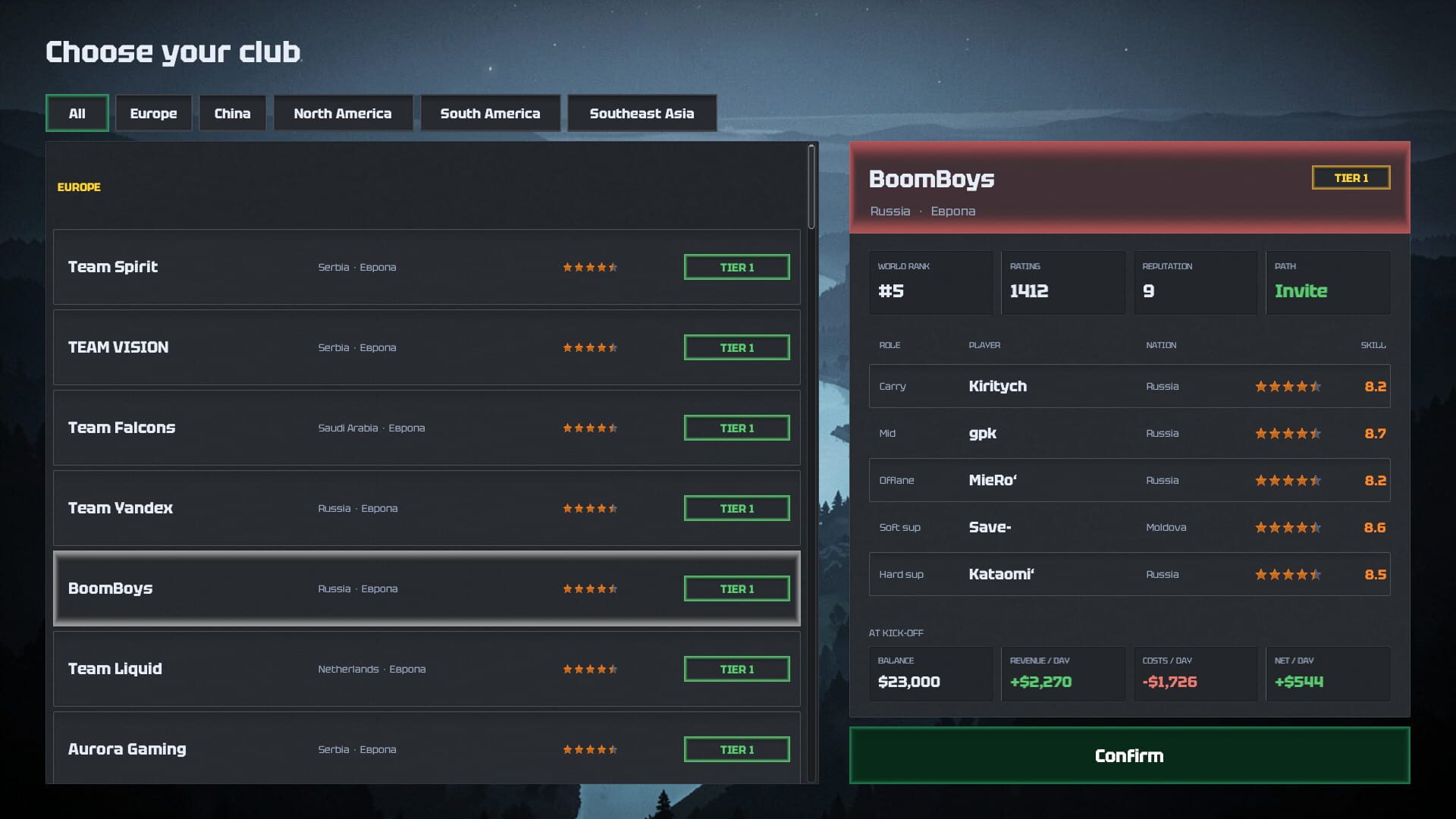This screenshot has height=819, width=1456.
Task: Filter by Southeast Asia tab
Action: tap(642, 113)
